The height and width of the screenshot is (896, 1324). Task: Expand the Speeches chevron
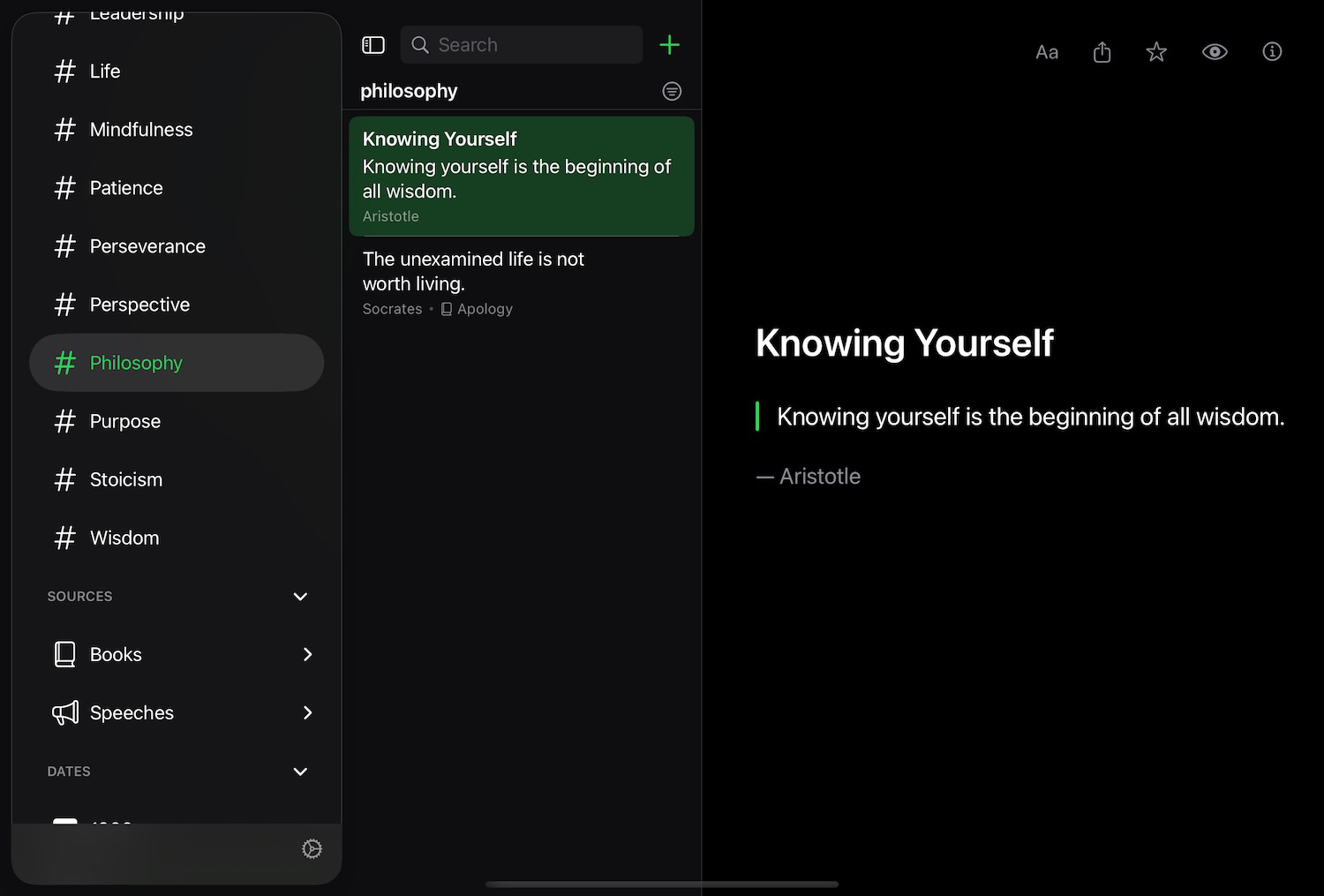click(x=307, y=712)
